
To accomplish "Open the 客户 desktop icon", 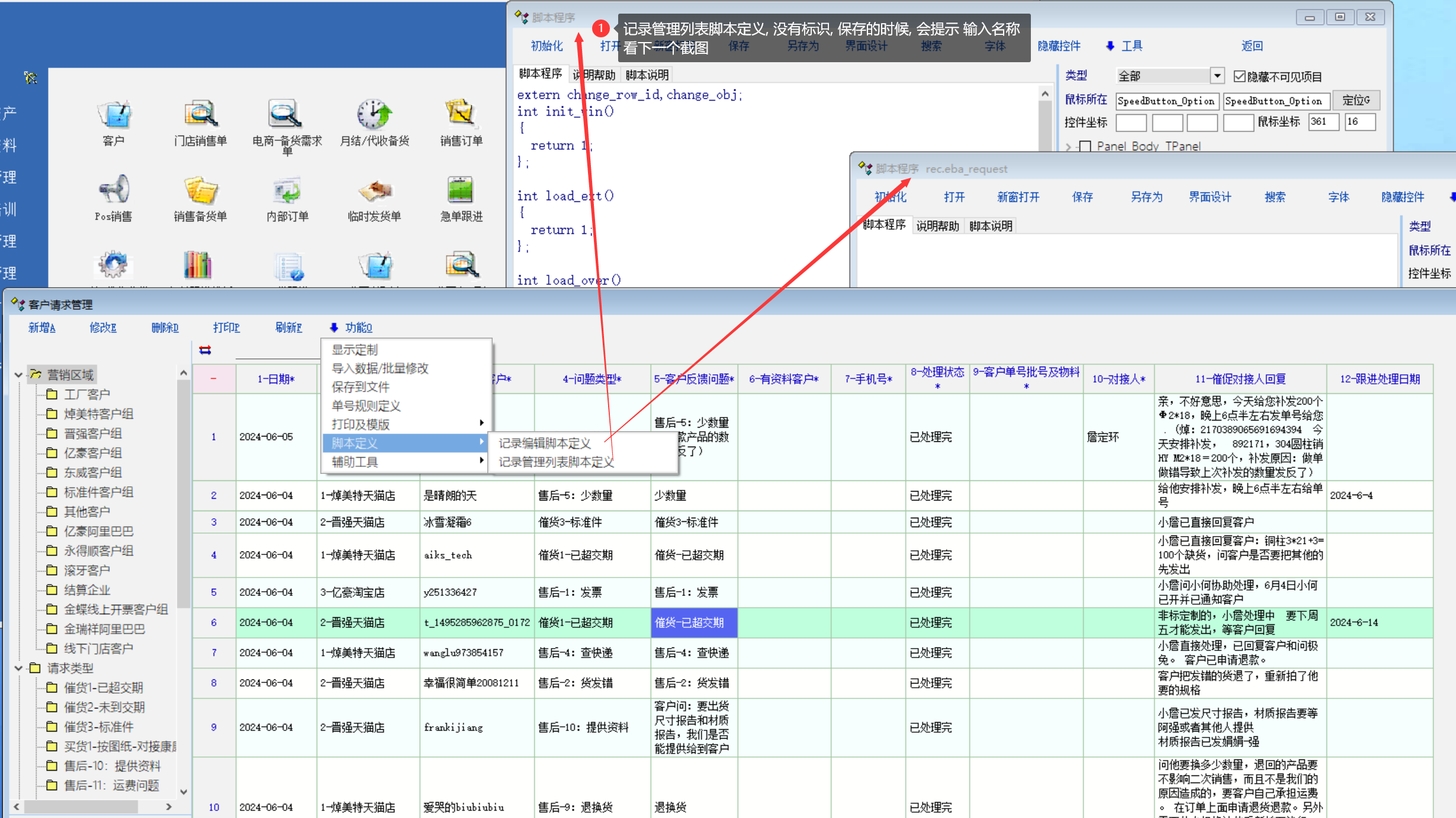I will [114, 116].
